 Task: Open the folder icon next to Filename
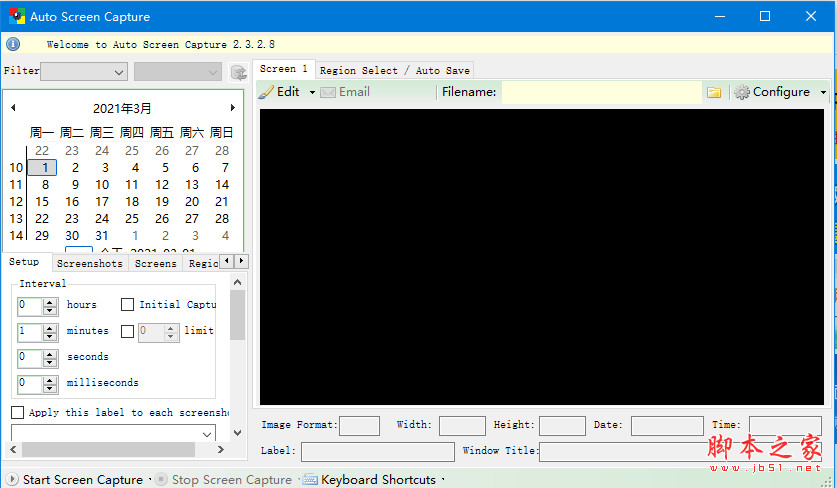714,92
